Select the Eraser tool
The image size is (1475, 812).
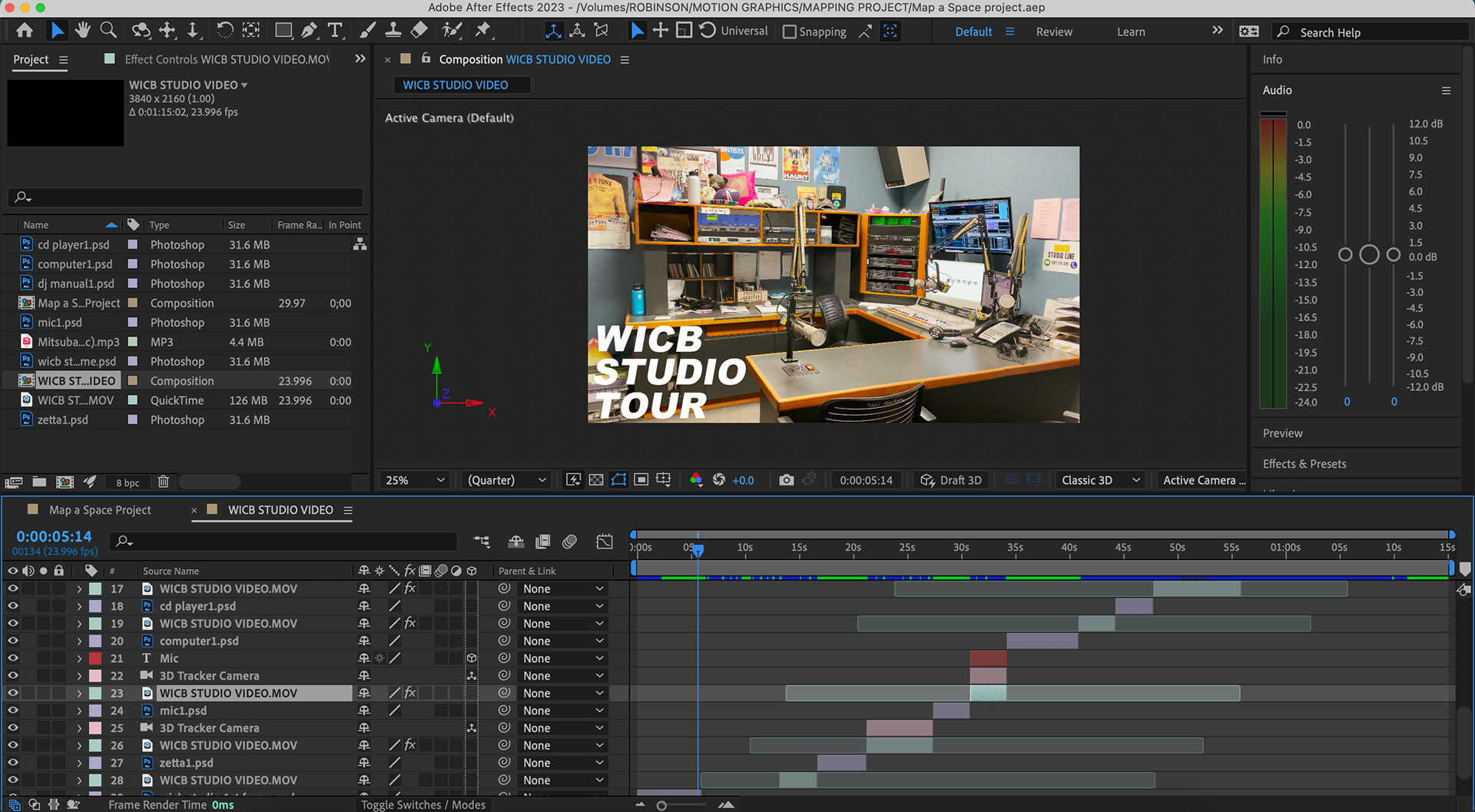coord(419,31)
